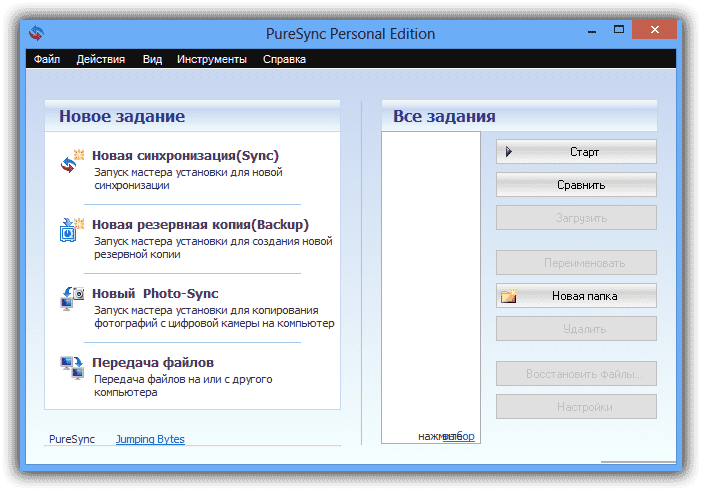702x491 pixels.
Task: Choose the Новый Photo-Sync heading
Action: tap(155, 293)
